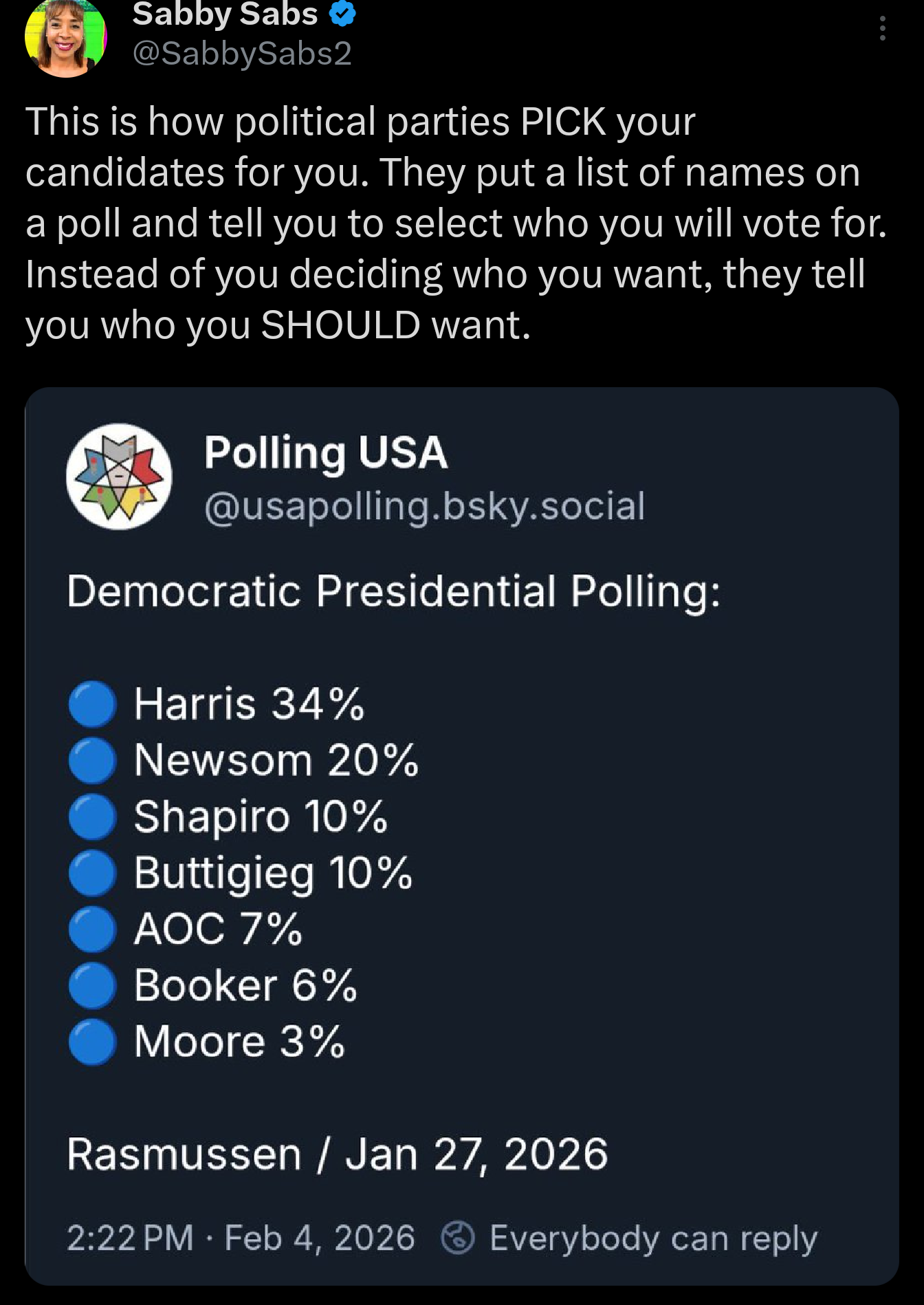Click the blue circle beside Buttigieg 10%

(92, 873)
